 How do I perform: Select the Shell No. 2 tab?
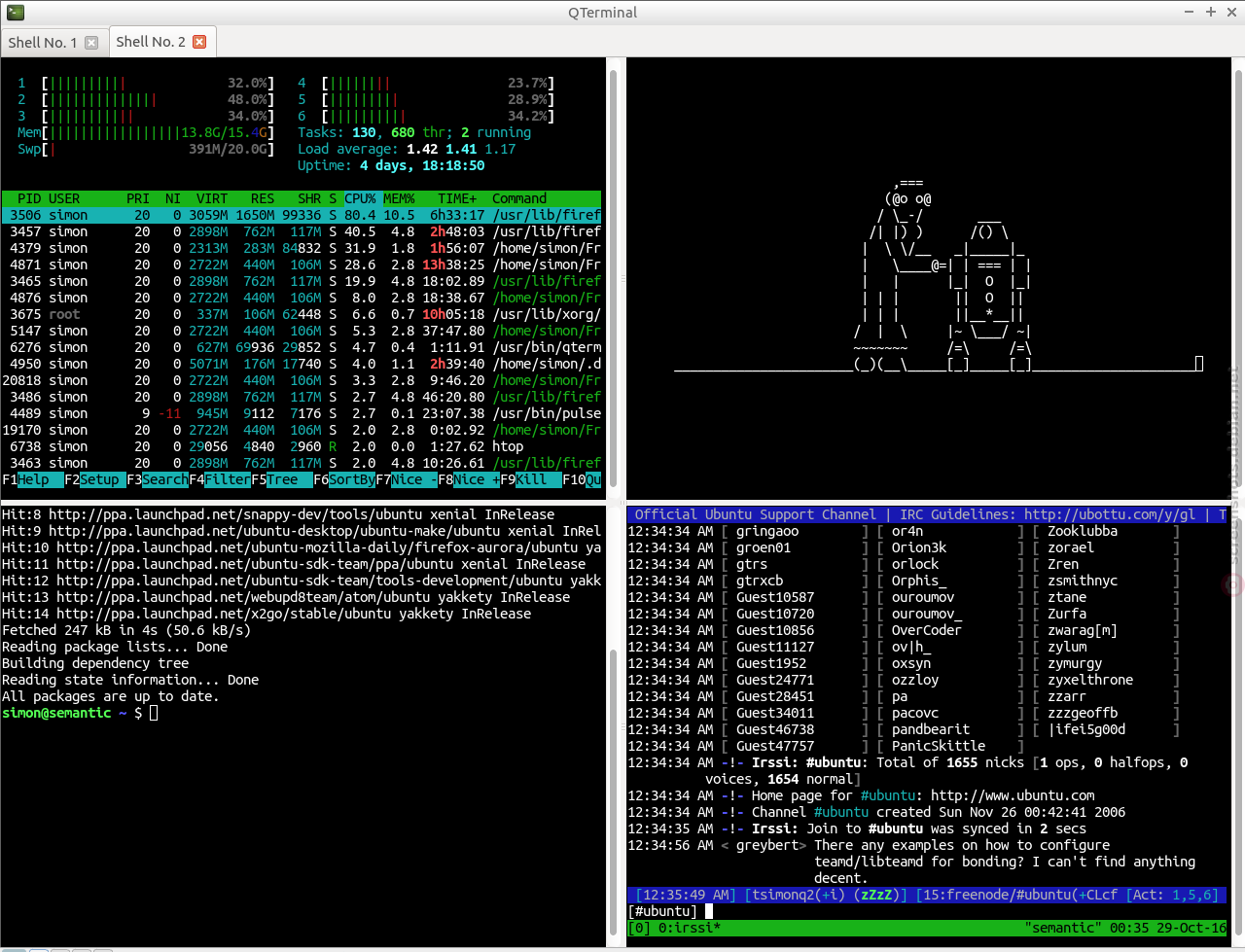click(x=160, y=42)
